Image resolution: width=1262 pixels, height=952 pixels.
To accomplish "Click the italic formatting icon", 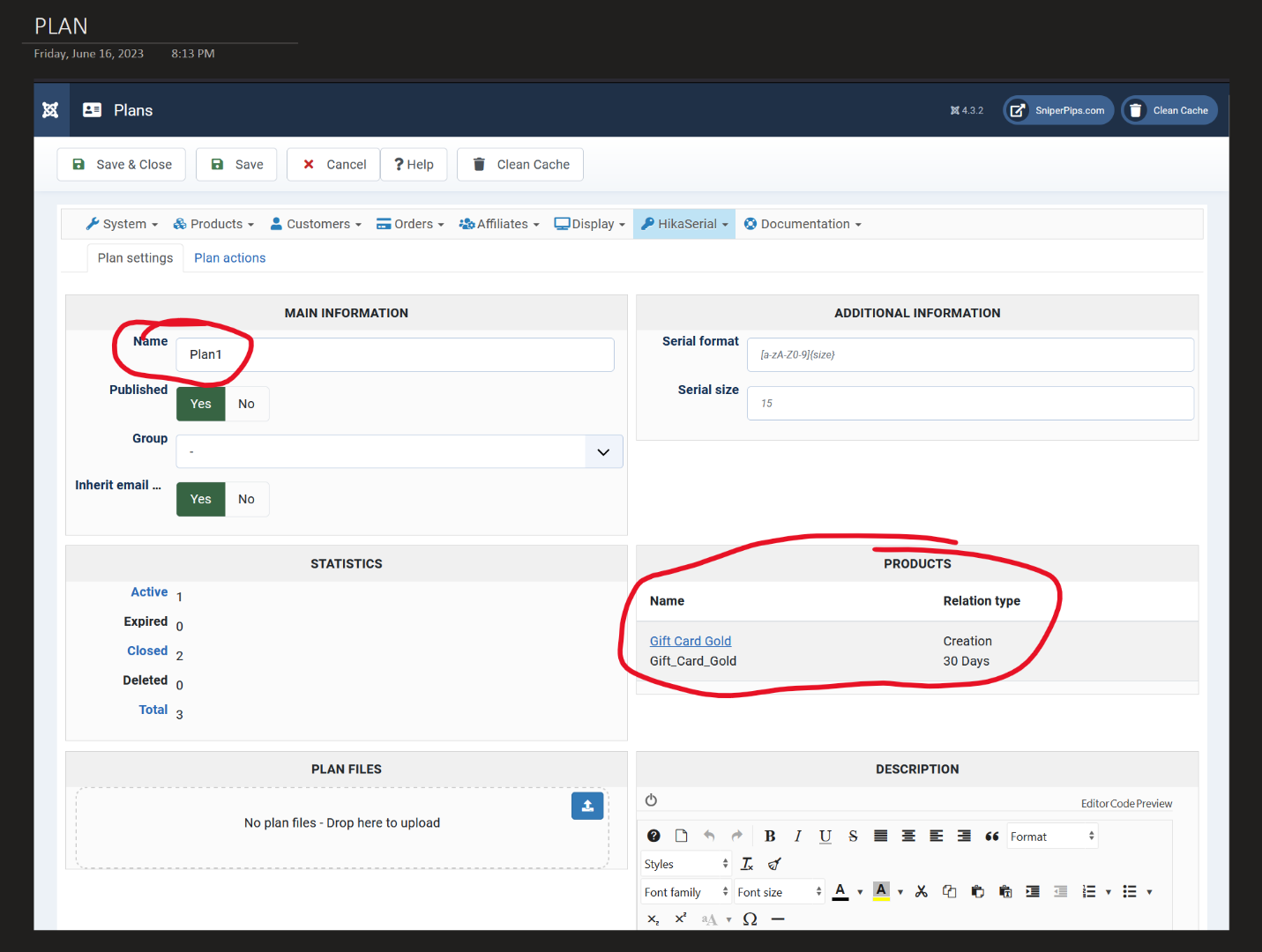I will click(797, 837).
